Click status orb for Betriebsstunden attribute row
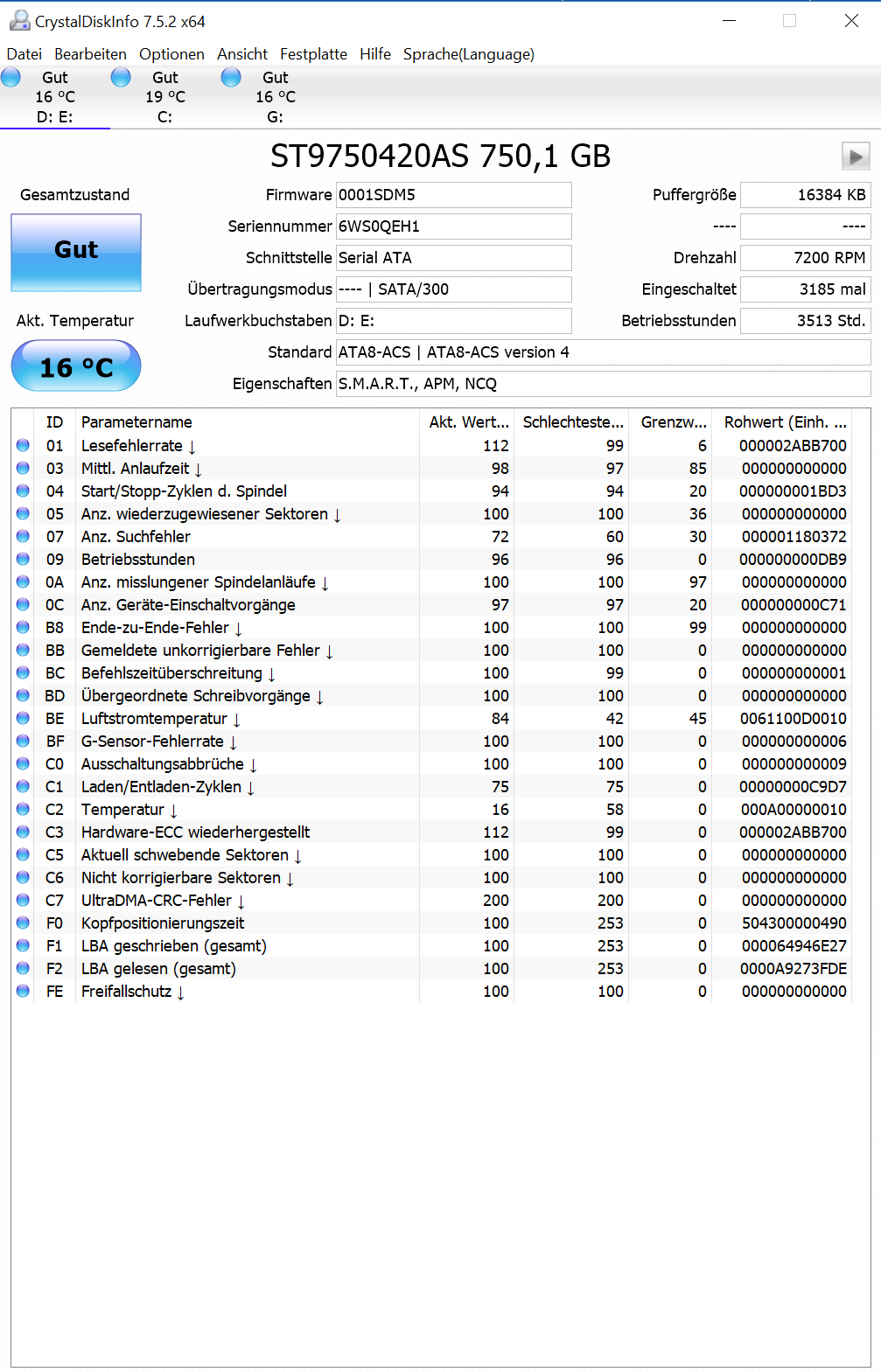Image resolution: width=881 pixels, height=1372 pixels. pos(23,560)
